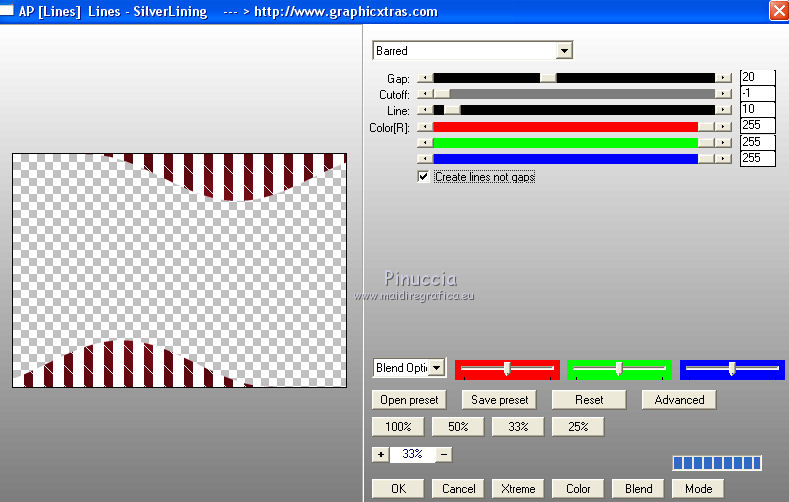Click the Cutoff value field showing -1
Viewport: 789px width, 502px height.
tap(757, 93)
